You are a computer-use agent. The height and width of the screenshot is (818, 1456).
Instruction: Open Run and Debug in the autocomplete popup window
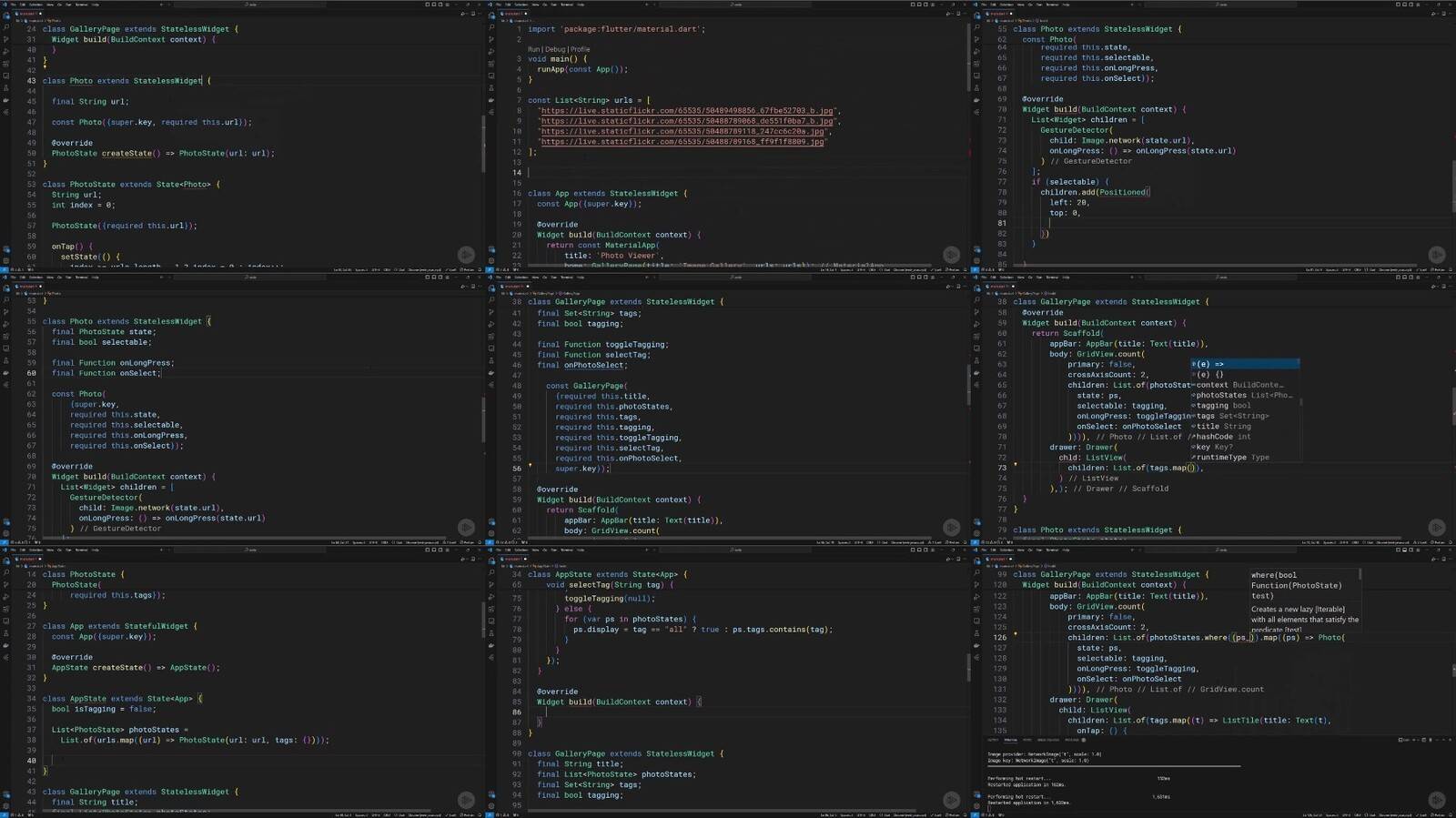pos(976,325)
